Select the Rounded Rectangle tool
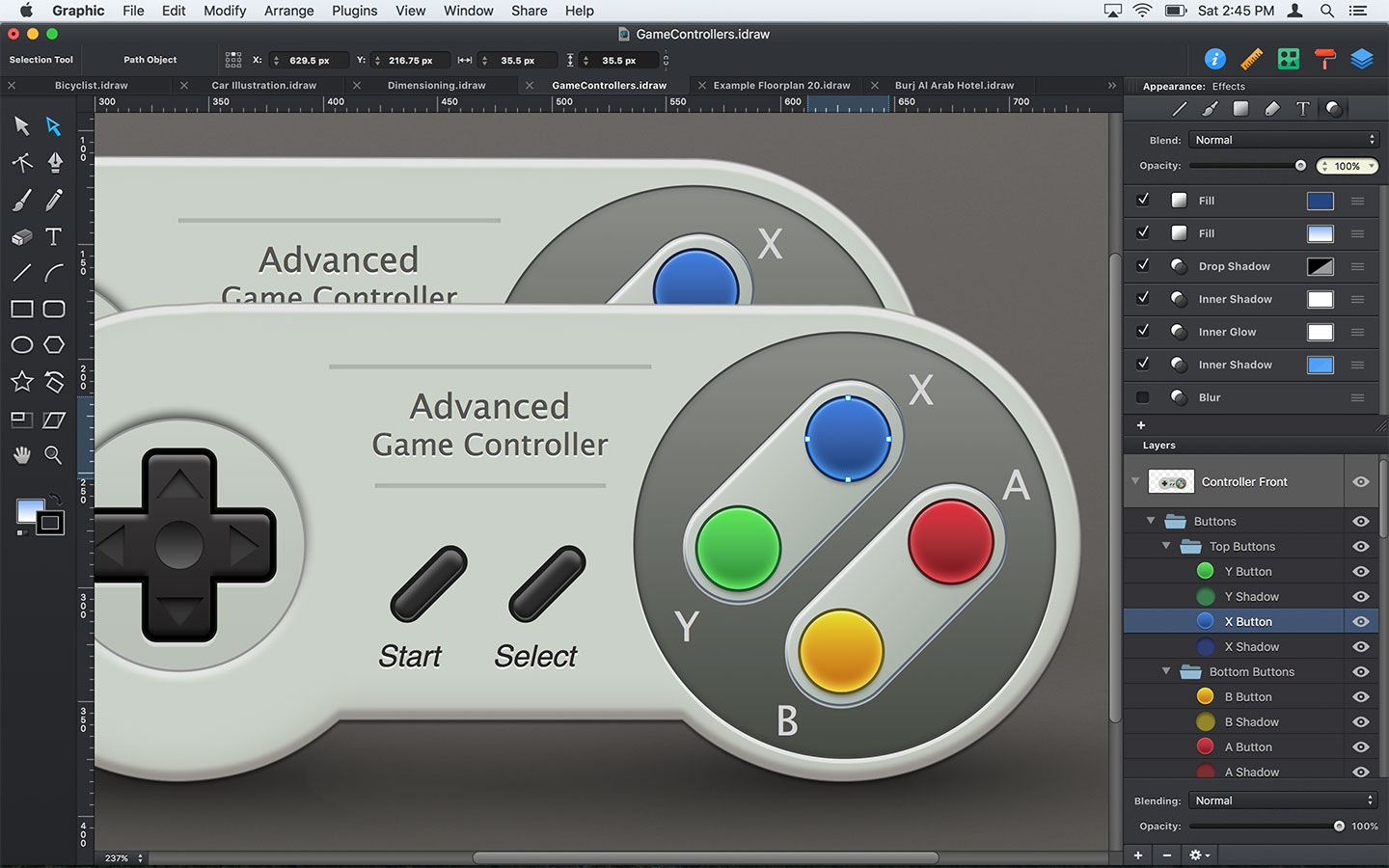Viewport: 1389px width, 868px height. [54, 308]
